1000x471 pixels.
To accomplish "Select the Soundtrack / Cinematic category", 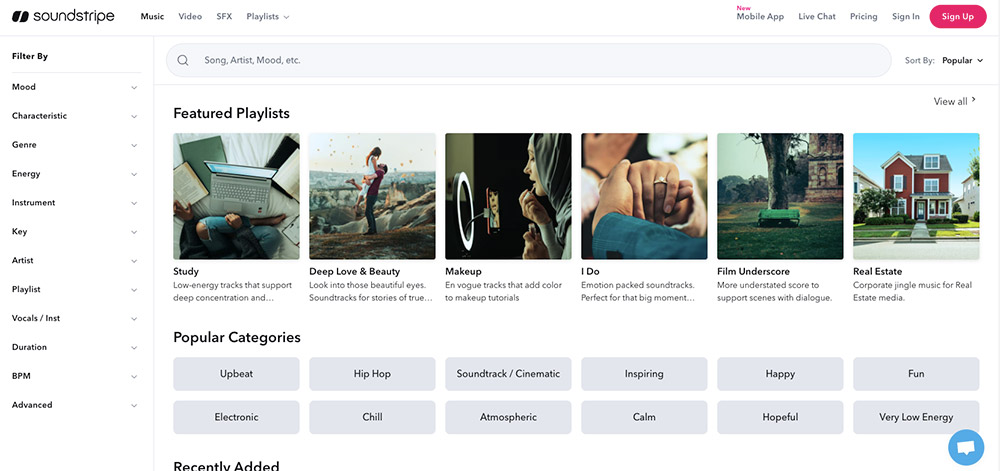I will [x=508, y=374].
